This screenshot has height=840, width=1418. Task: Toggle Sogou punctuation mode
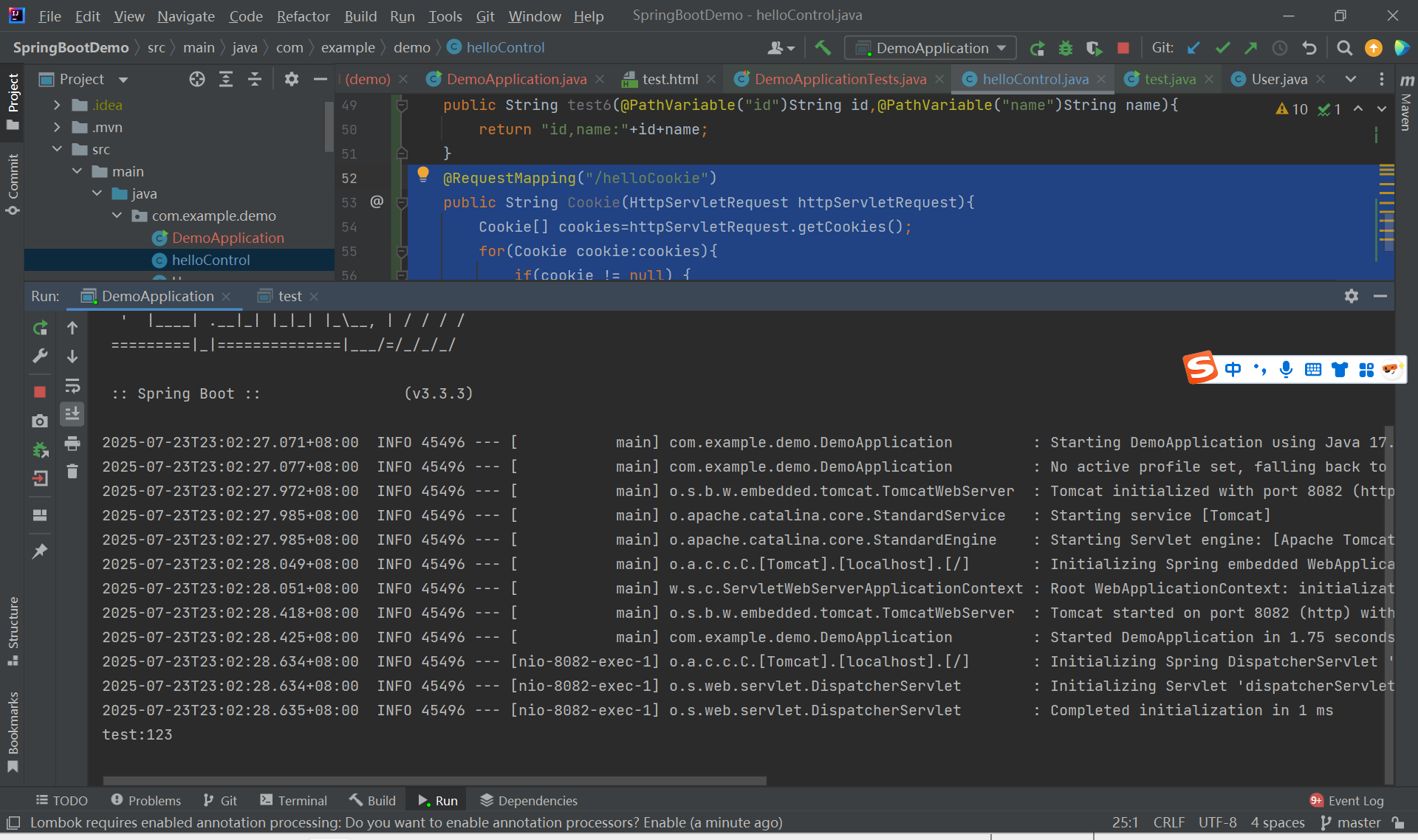tap(1260, 369)
